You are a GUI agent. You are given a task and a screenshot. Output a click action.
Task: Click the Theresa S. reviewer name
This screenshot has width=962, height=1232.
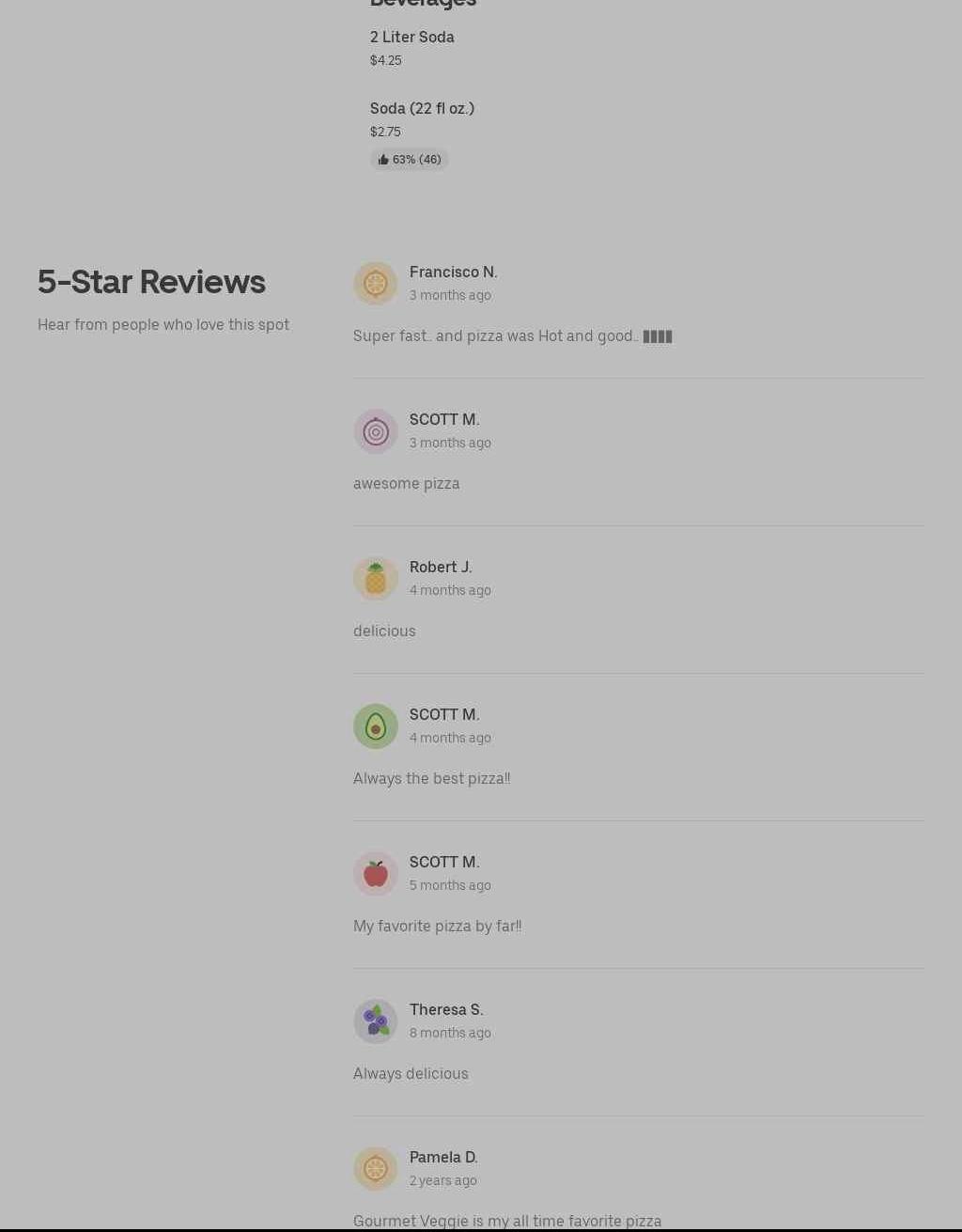pos(446,1009)
